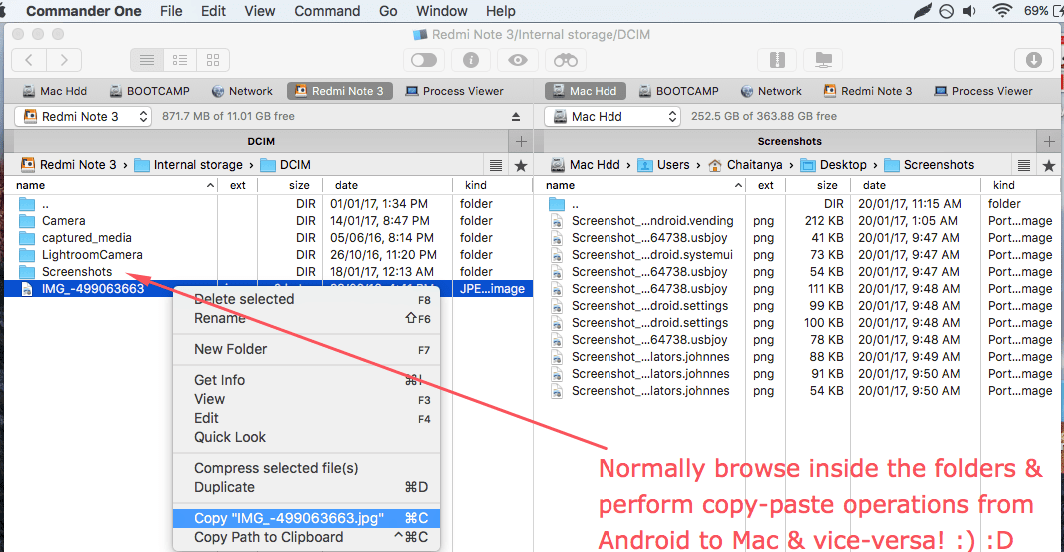Choose Get Info from context menu
This screenshot has height=552, width=1064.
pos(306,380)
